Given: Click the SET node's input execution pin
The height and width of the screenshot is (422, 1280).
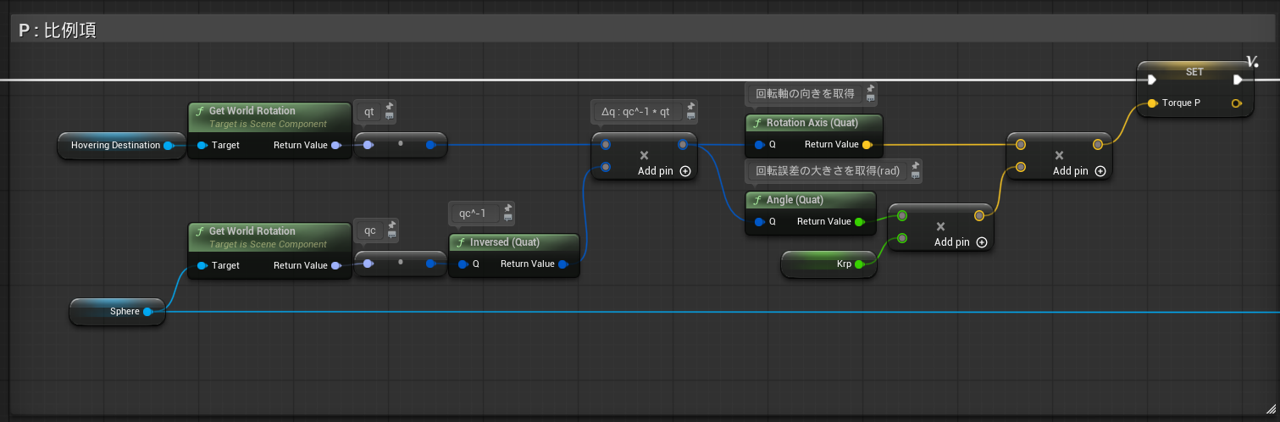Looking at the screenshot, I should 1152,80.
